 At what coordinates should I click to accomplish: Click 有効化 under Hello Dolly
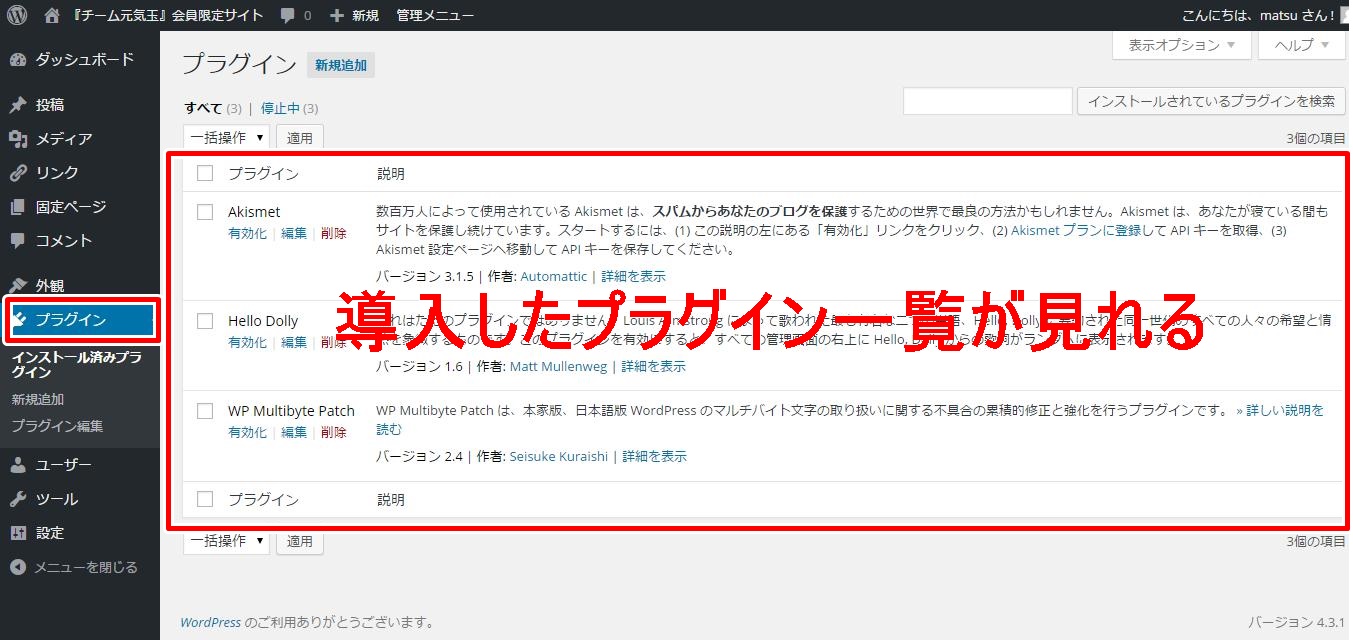(247, 342)
